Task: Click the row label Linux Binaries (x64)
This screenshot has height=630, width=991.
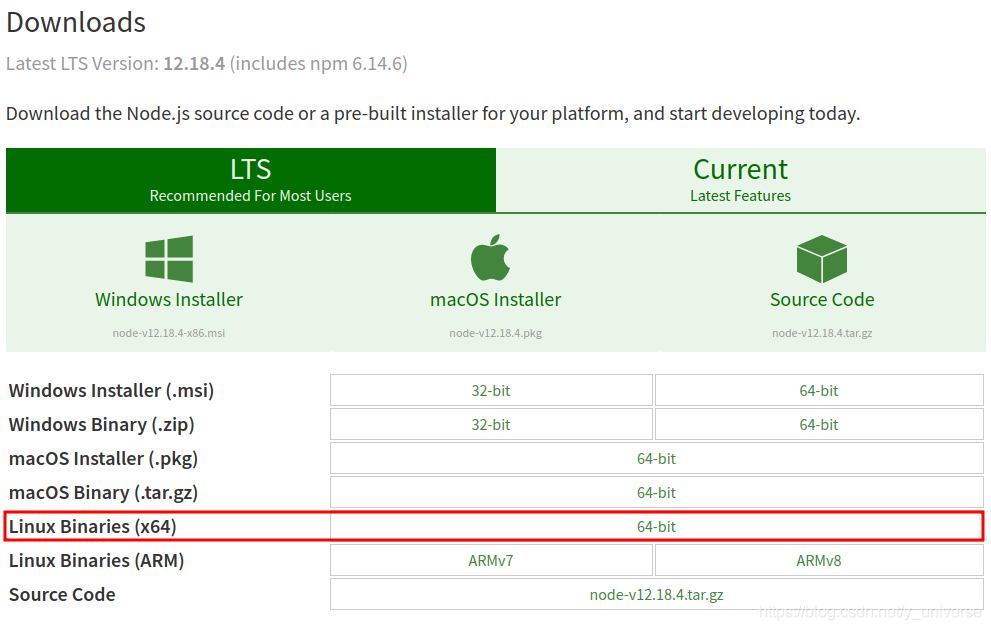Action: 92,526
